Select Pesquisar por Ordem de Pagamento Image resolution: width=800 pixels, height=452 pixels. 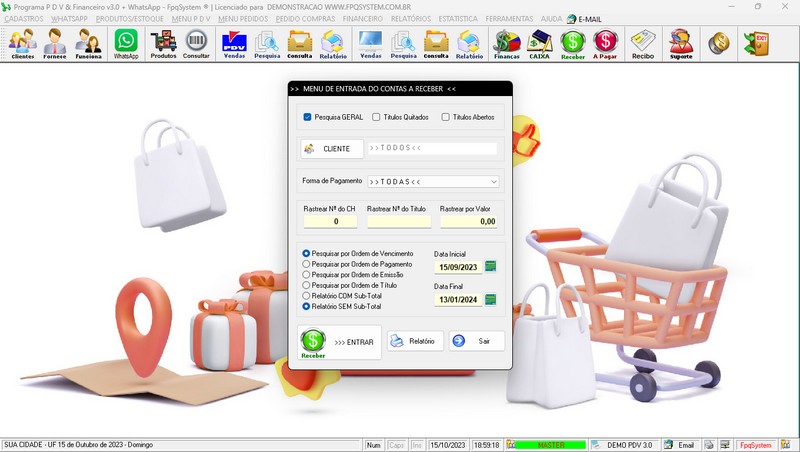(x=306, y=264)
